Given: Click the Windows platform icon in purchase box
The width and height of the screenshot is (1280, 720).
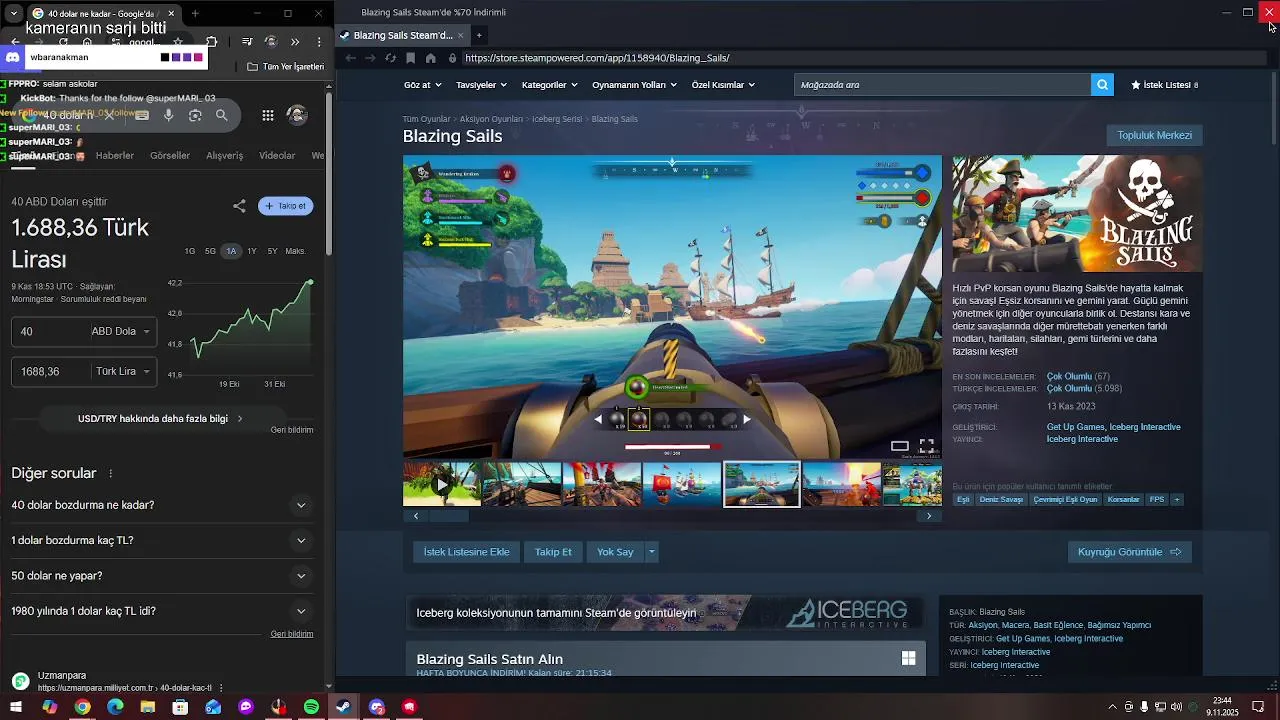Looking at the screenshot, I should (908, 658).
